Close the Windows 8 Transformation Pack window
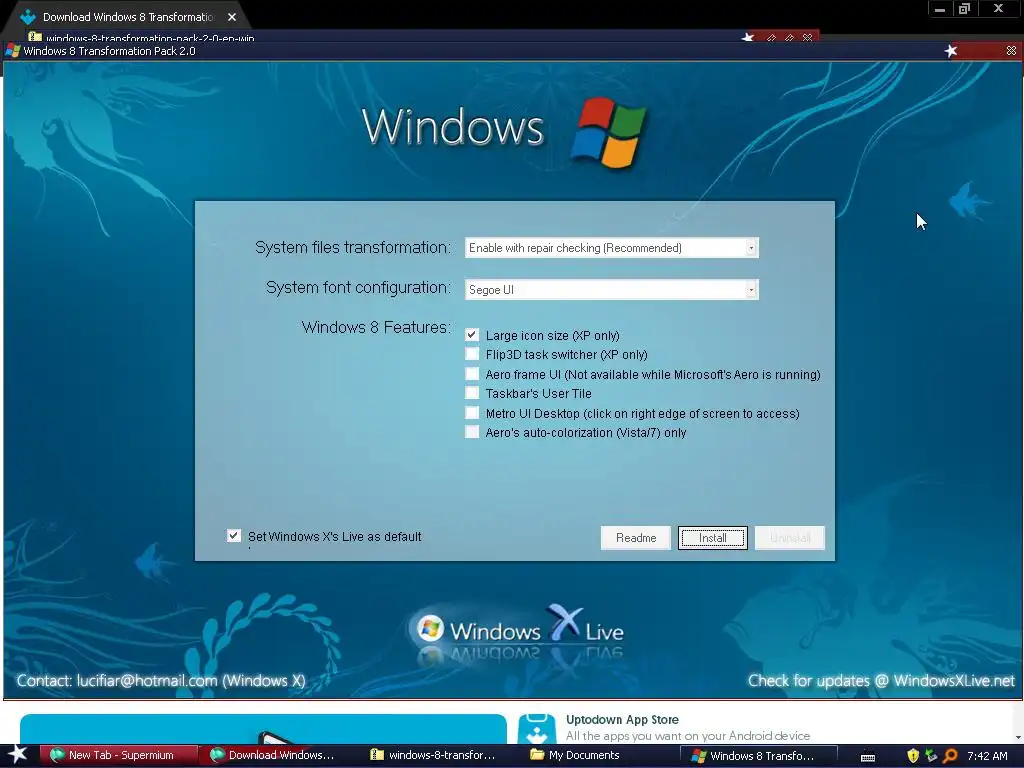The height and width of the screenshot is (768, 1024). click(1011, 51)
